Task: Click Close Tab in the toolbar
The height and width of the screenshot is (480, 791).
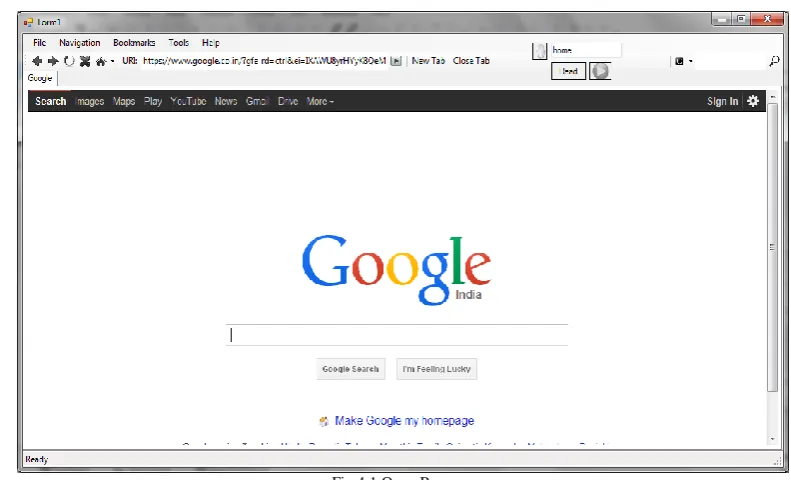Action: pos(471,61)
